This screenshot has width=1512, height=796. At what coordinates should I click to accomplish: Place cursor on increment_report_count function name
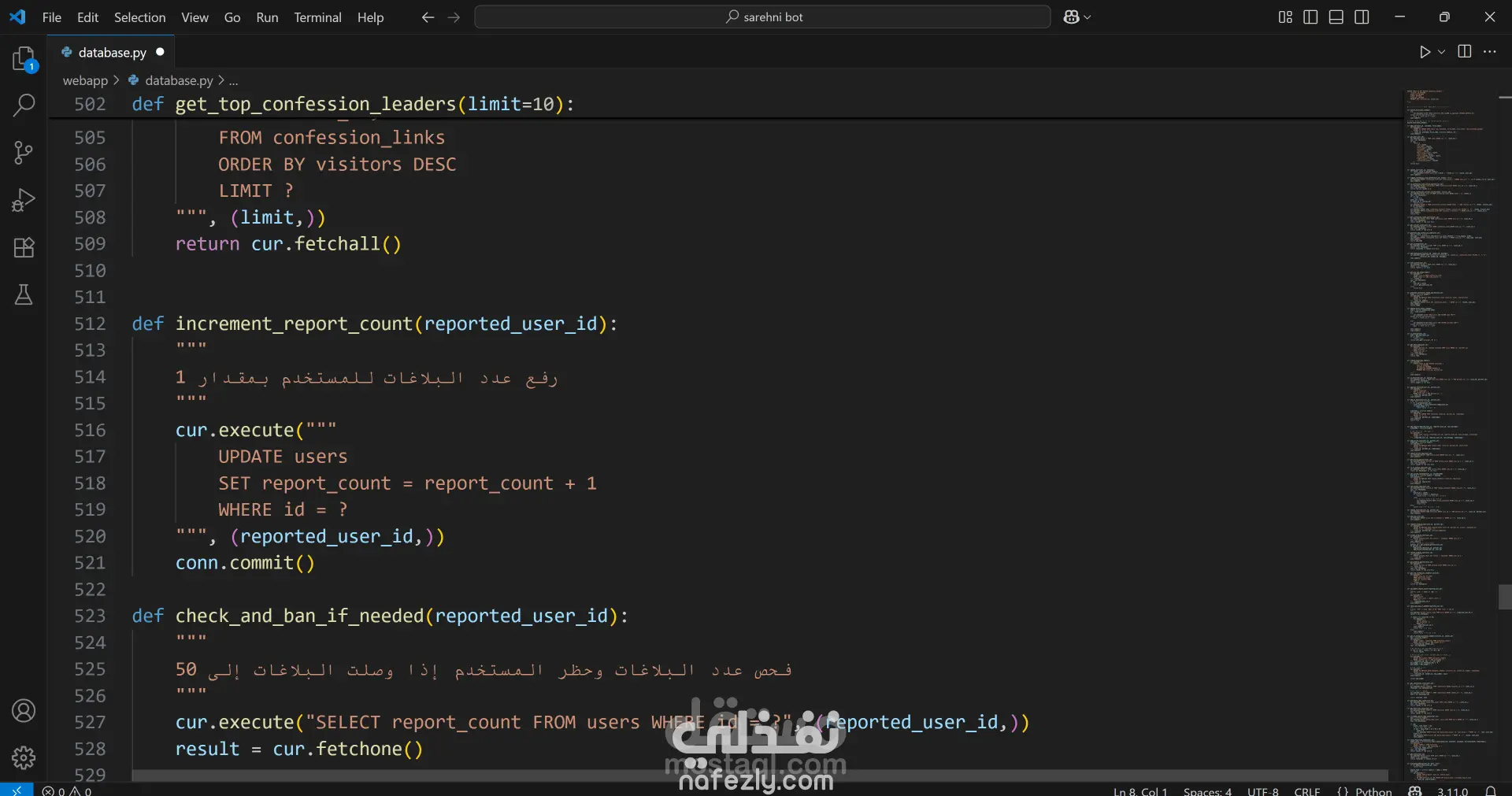(294, 324)
